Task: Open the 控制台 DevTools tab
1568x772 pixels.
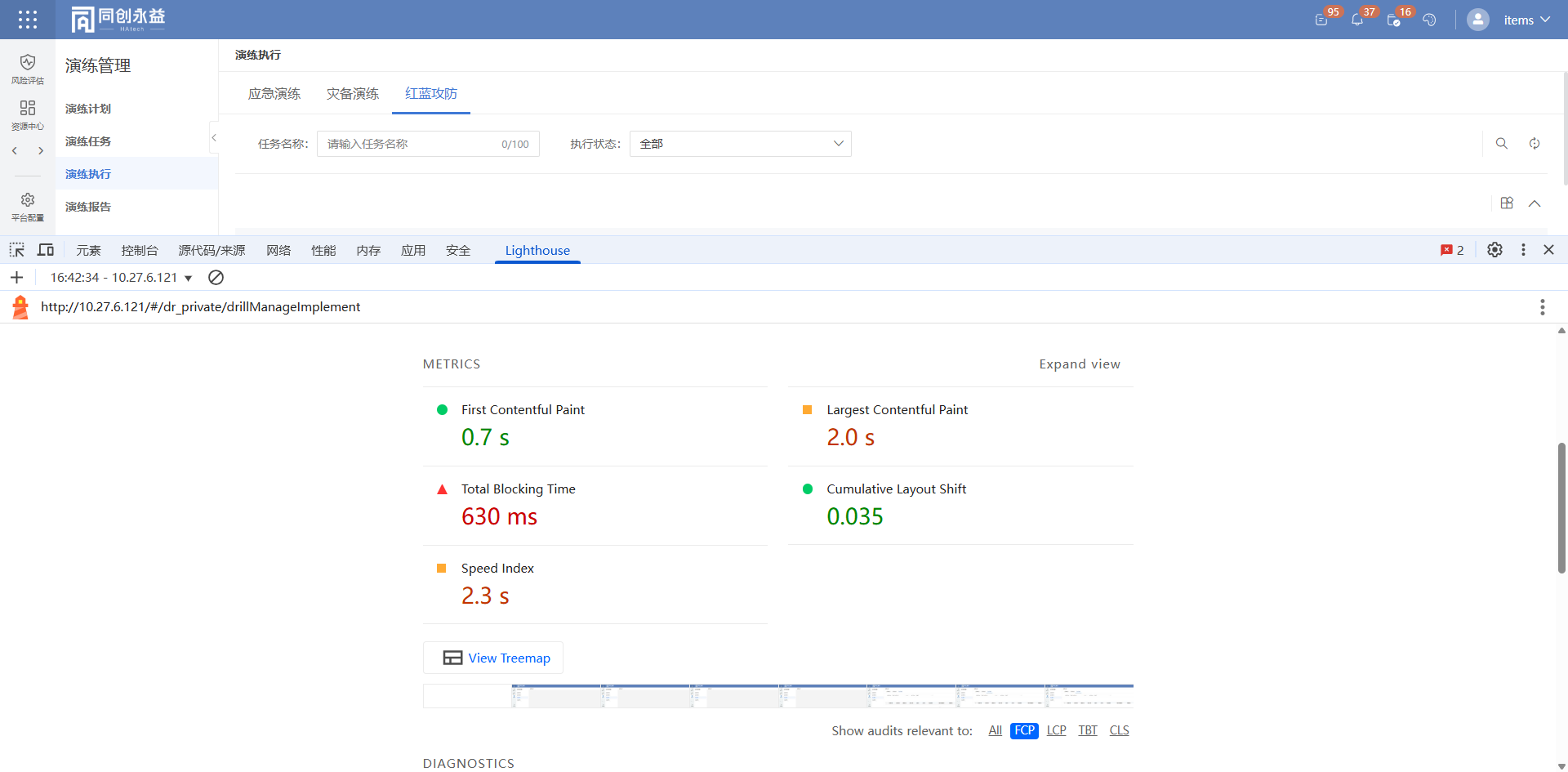Action: (140, 251)
